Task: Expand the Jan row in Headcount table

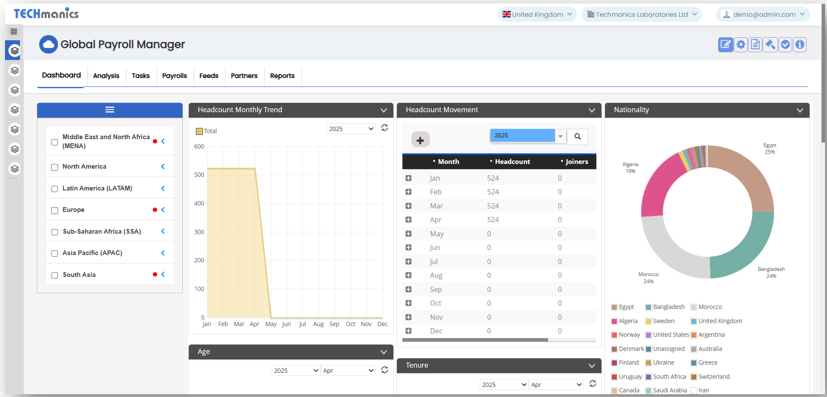Action: [x=408, y=178]
